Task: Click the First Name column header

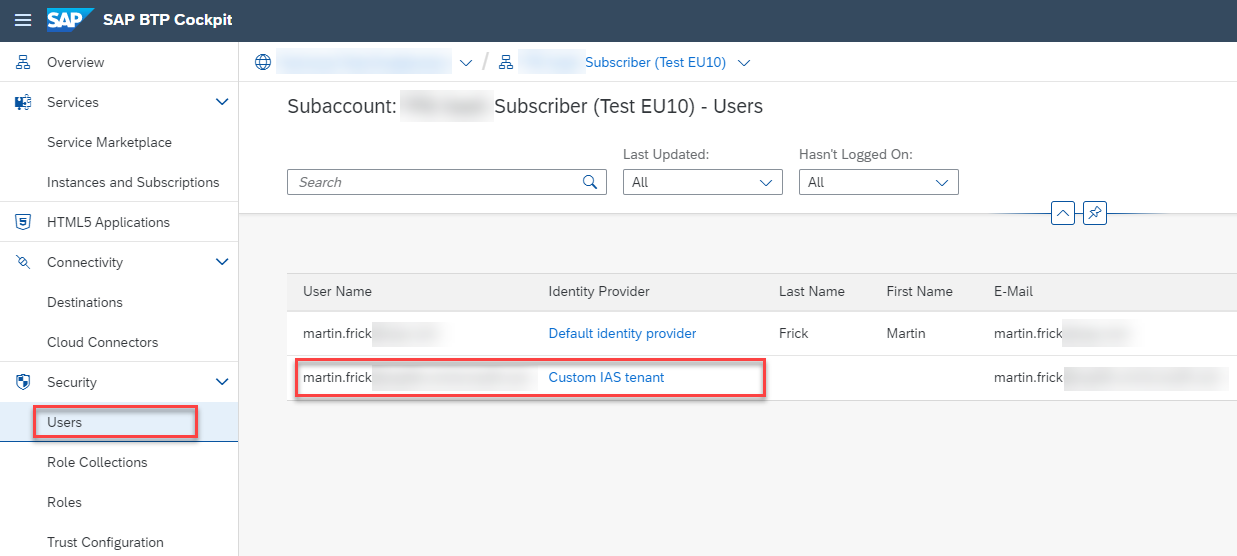Action: [919, 291]
